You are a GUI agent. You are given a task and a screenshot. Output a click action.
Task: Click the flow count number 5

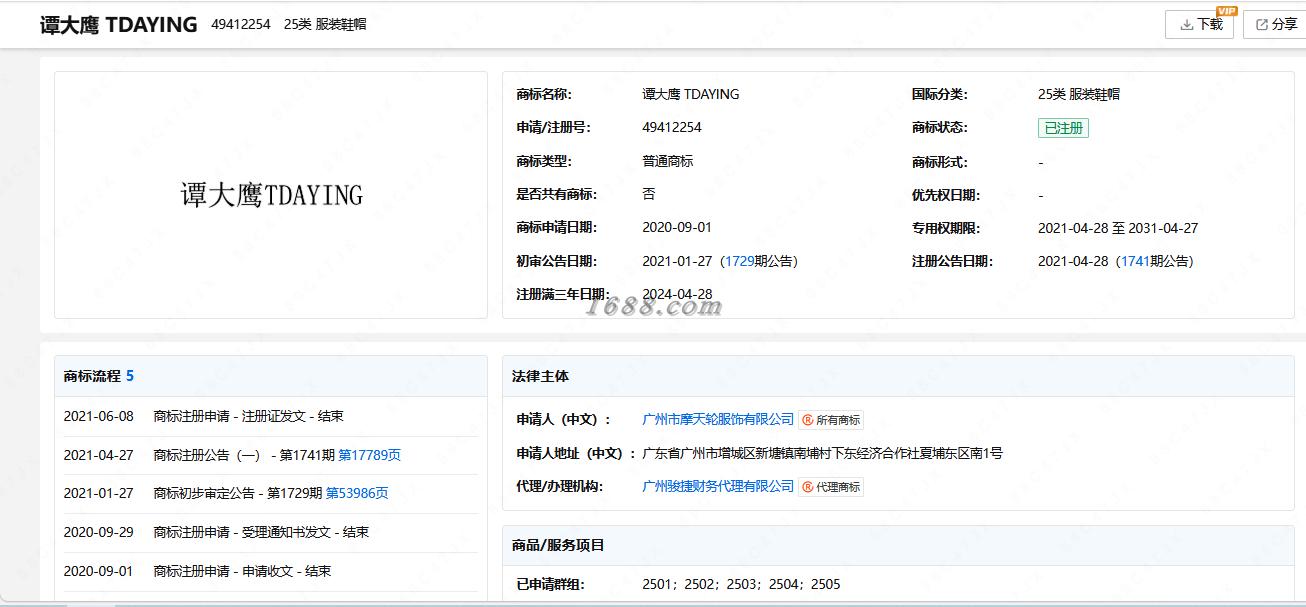pos(130,376)
